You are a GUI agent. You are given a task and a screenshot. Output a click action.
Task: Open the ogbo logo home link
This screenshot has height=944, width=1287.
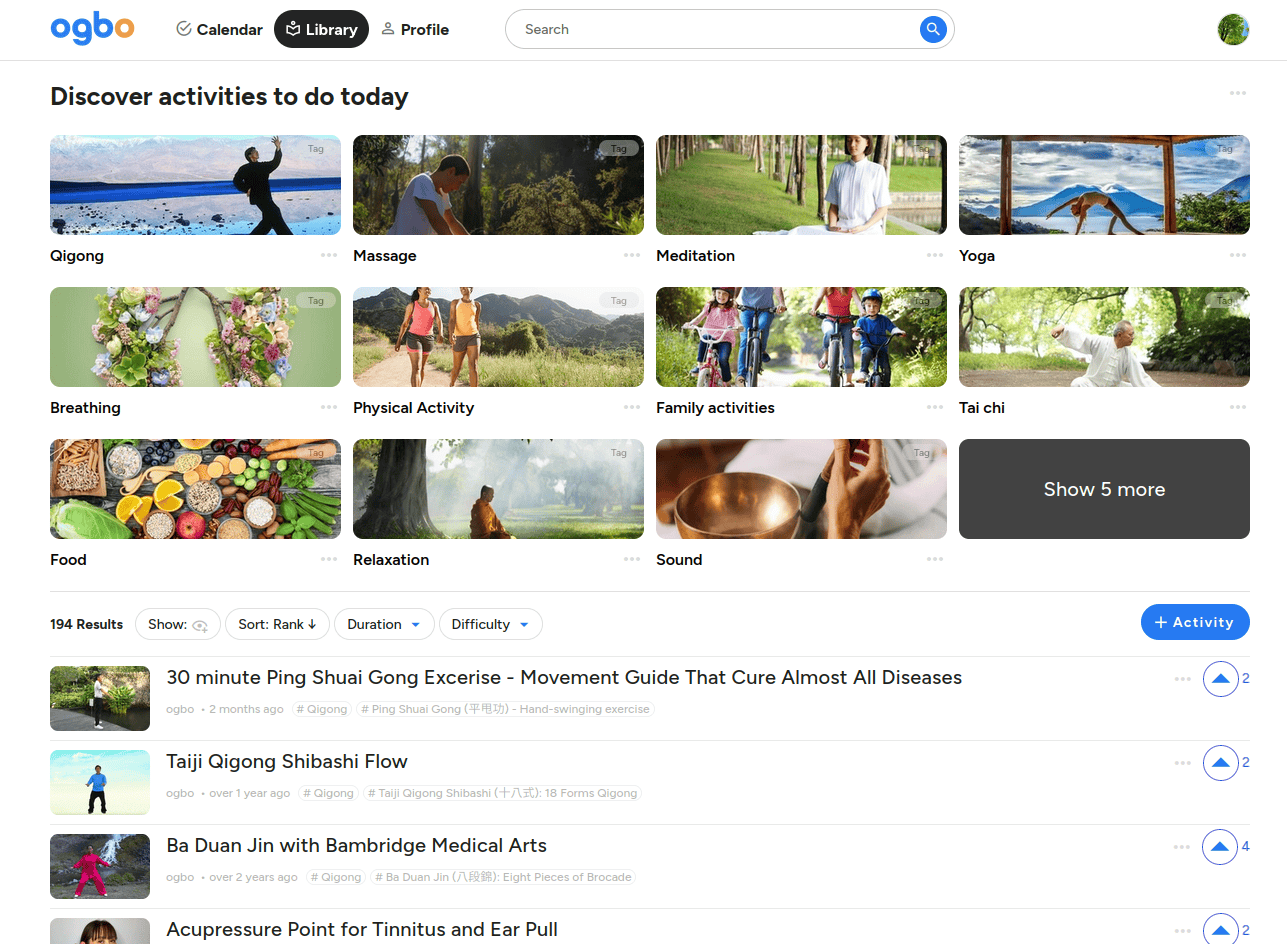(92, 29)
